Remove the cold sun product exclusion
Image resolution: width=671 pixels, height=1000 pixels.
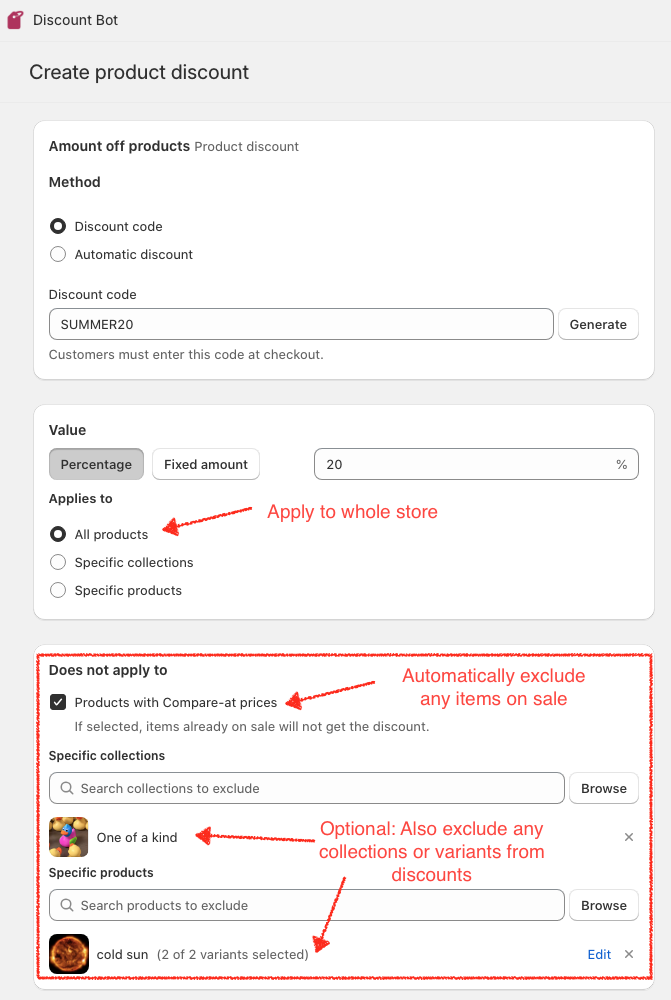(629, 954)
